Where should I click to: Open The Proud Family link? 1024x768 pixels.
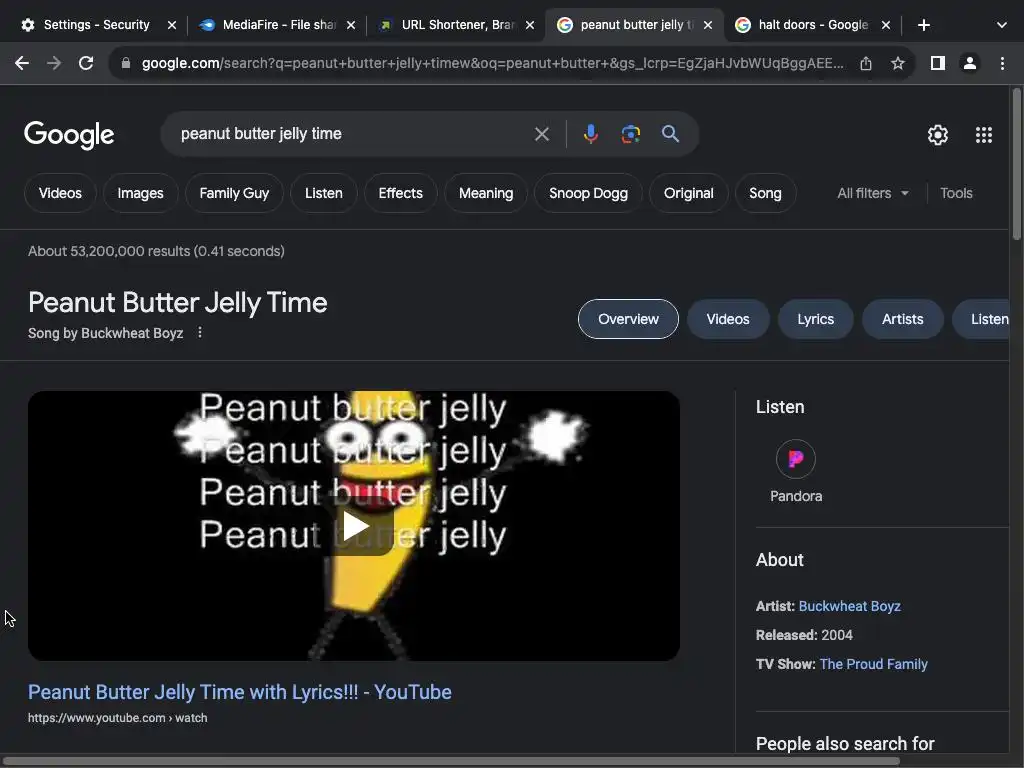coord(873,664)
